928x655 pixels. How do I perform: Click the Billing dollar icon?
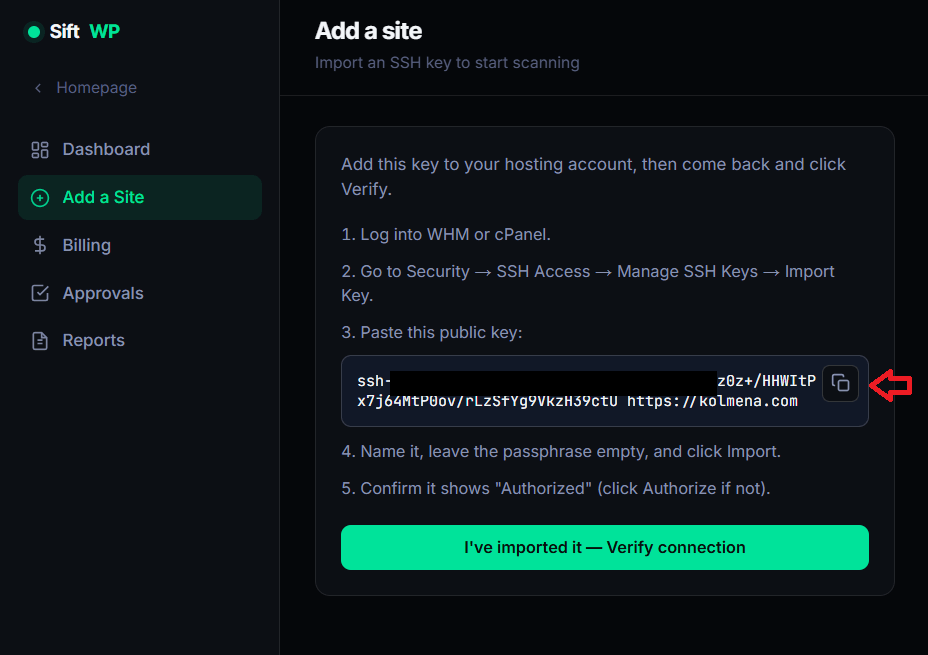tap(40, 245)
